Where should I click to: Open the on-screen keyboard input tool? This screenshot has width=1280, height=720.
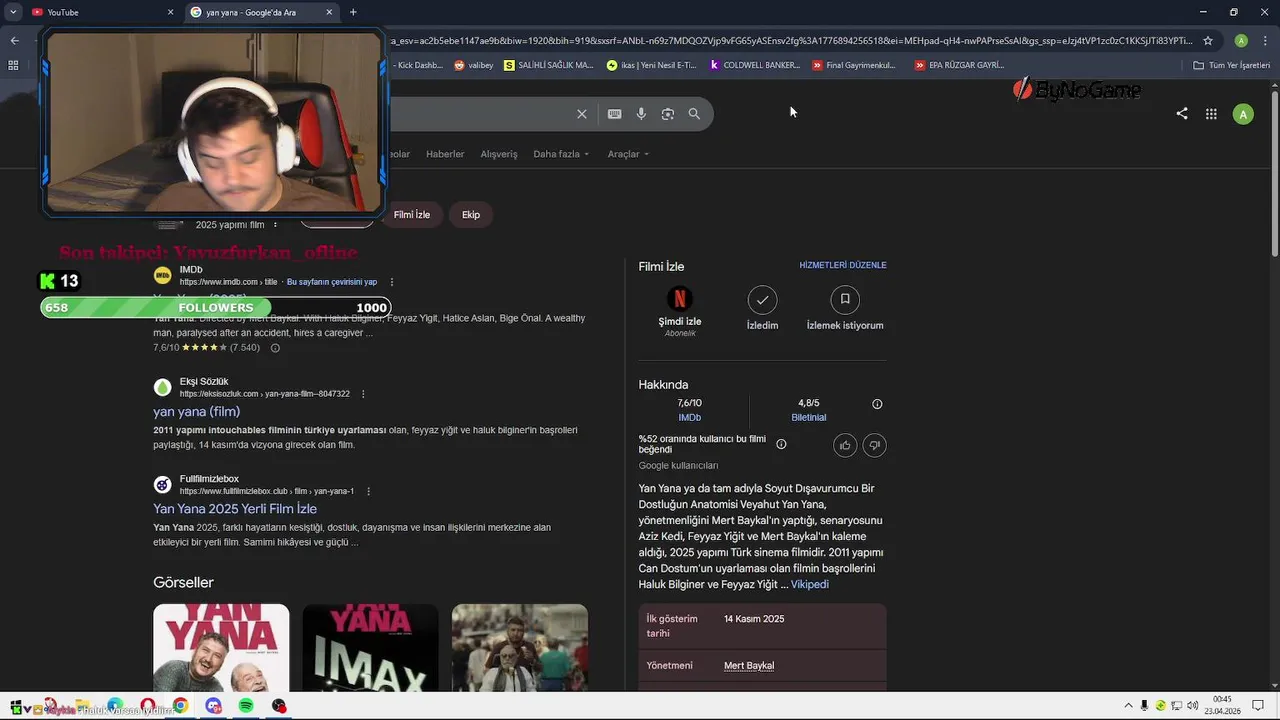615,114
